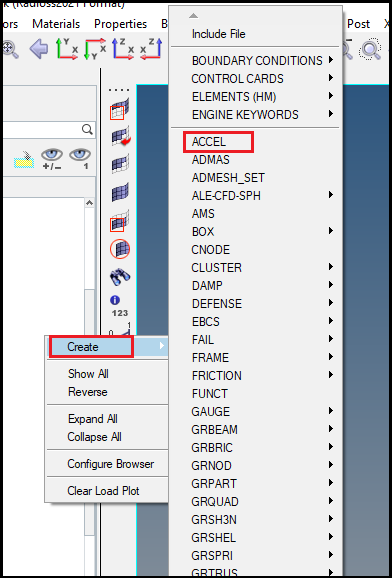392x578 pixels.
Task: Click the up arrow atop the Create submenu
Action: [194, 16]
